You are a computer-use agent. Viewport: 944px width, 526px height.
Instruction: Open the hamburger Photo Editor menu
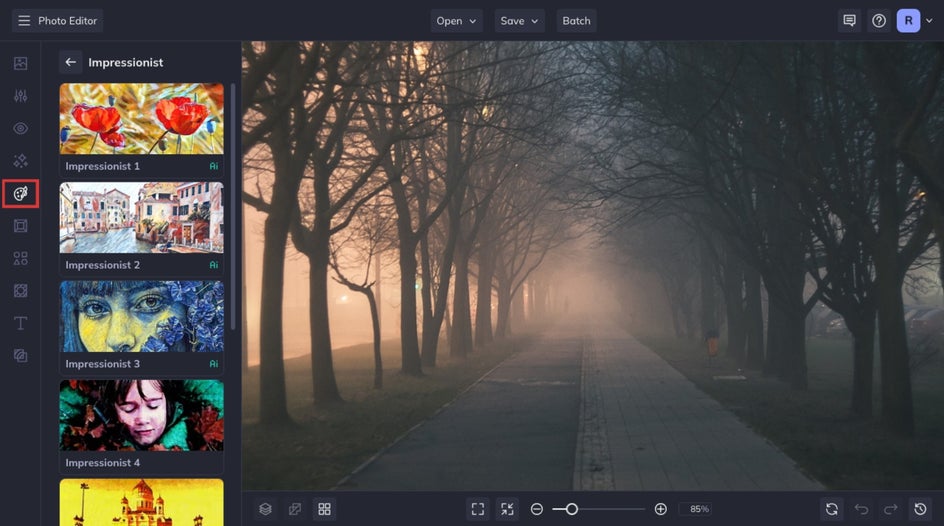(57, 20)
